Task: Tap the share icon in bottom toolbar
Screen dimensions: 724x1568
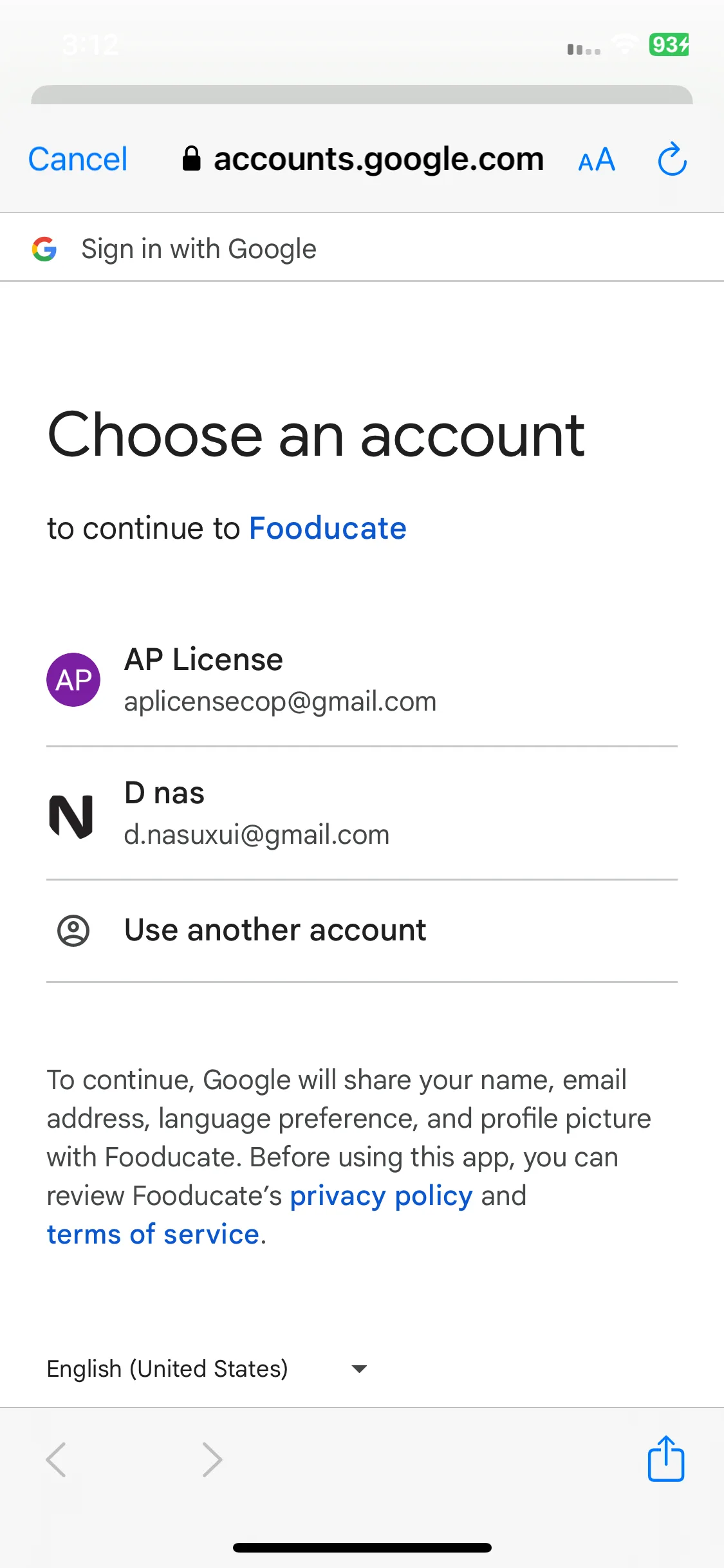Action: [665, 1459]
